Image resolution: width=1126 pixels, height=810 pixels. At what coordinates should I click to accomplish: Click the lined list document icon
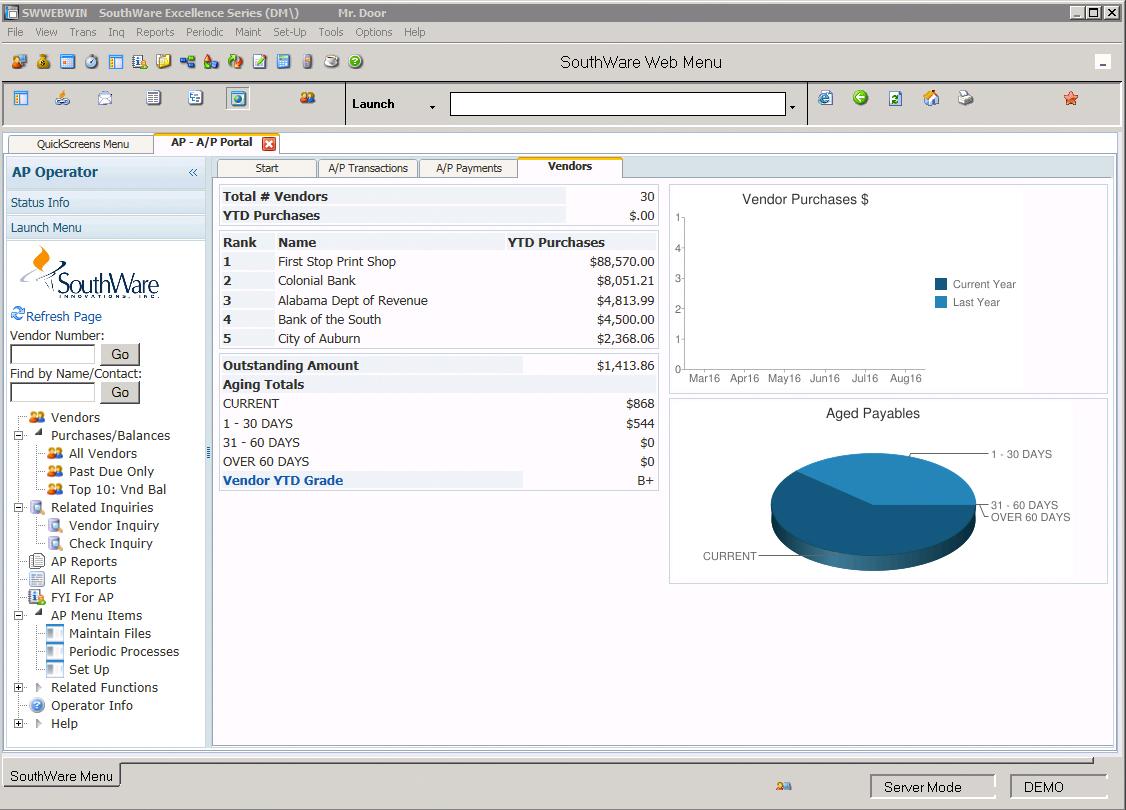click(x=153, y=98)
